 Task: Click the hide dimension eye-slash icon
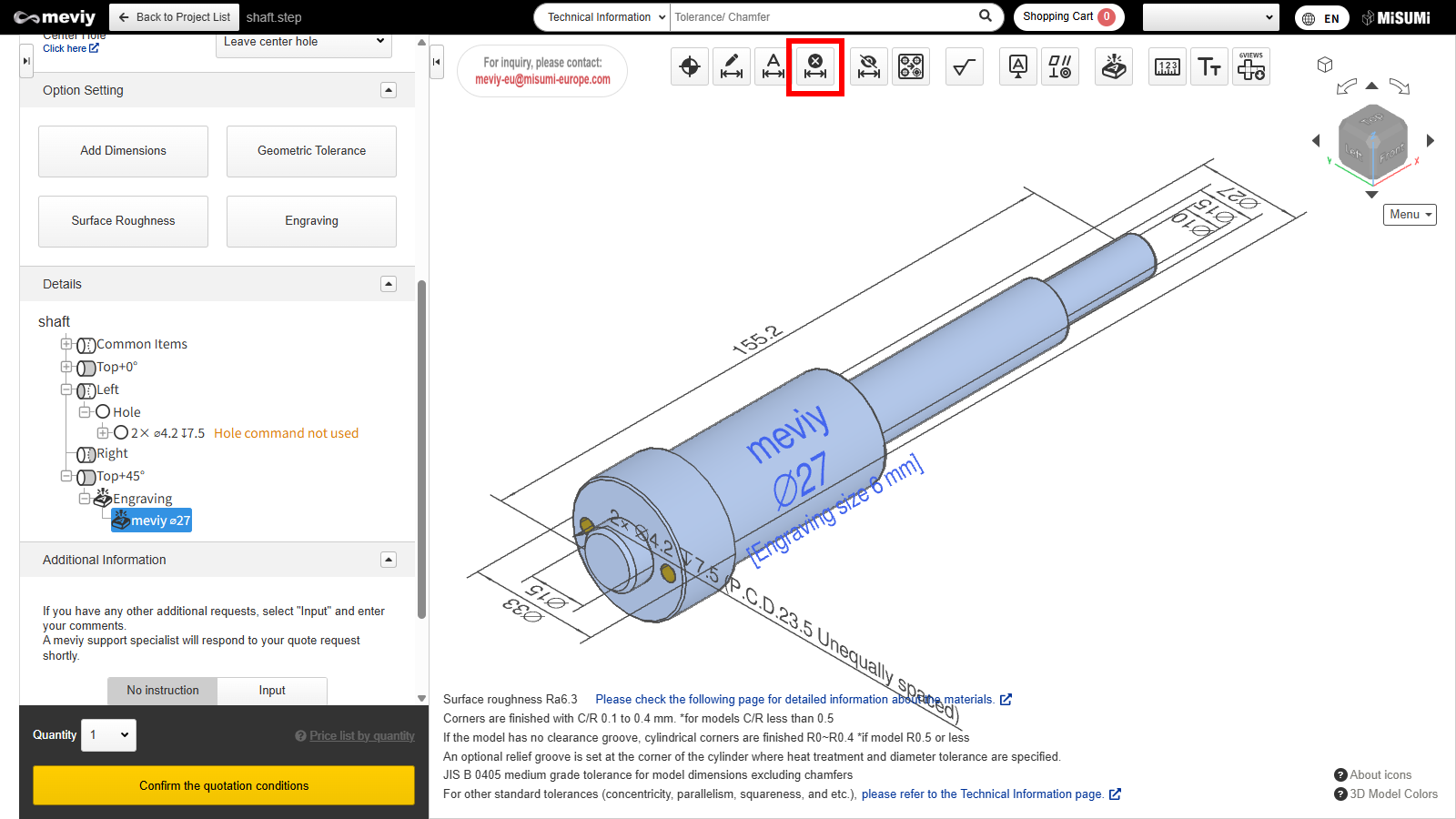869,66
